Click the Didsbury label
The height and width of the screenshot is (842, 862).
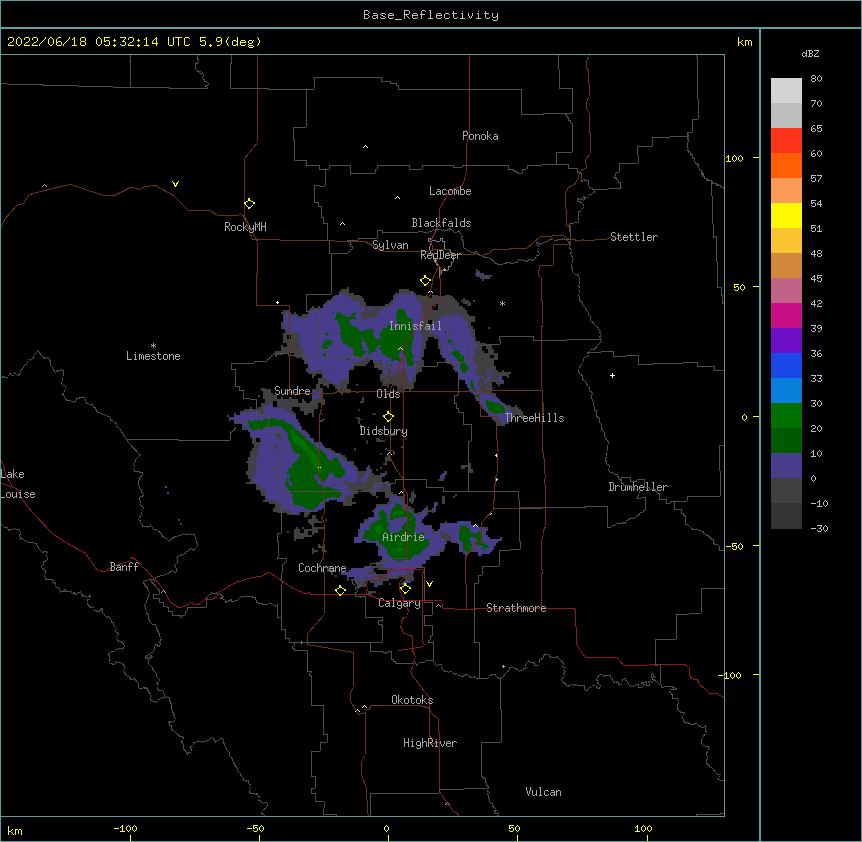pyautogui.click(x=384, y=431)
